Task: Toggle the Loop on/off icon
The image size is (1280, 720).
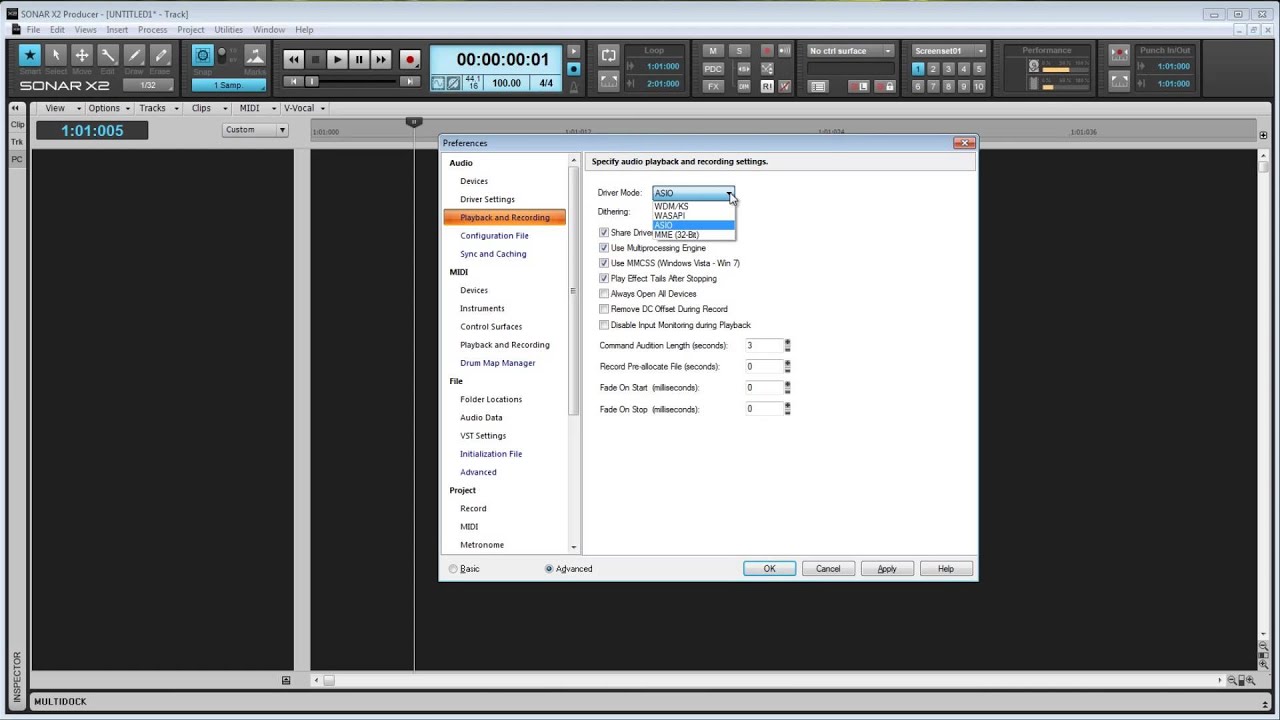Action: pyautogui.click(x=608, y=55)
